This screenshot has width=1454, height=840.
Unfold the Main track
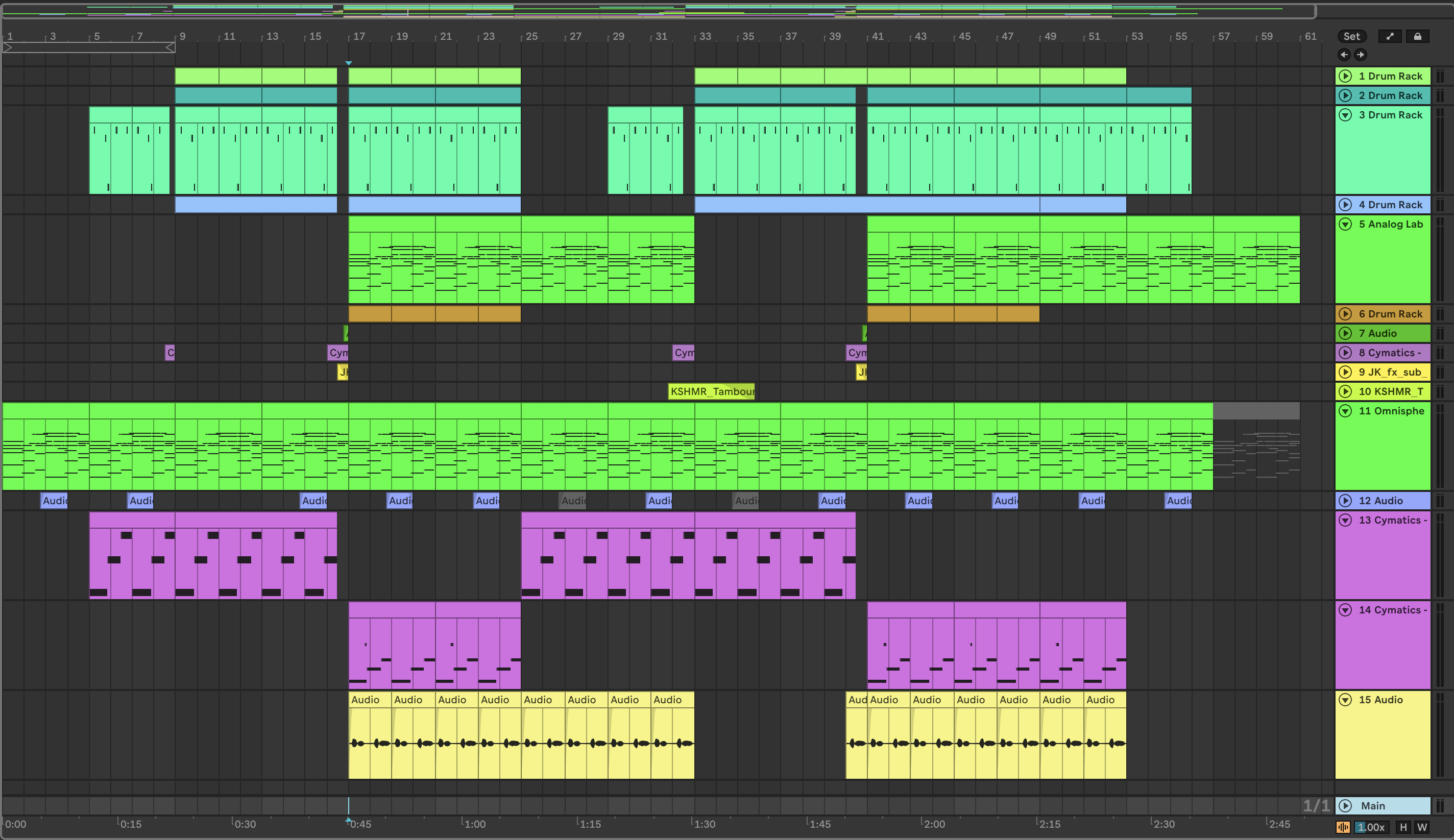point(1345,806)
